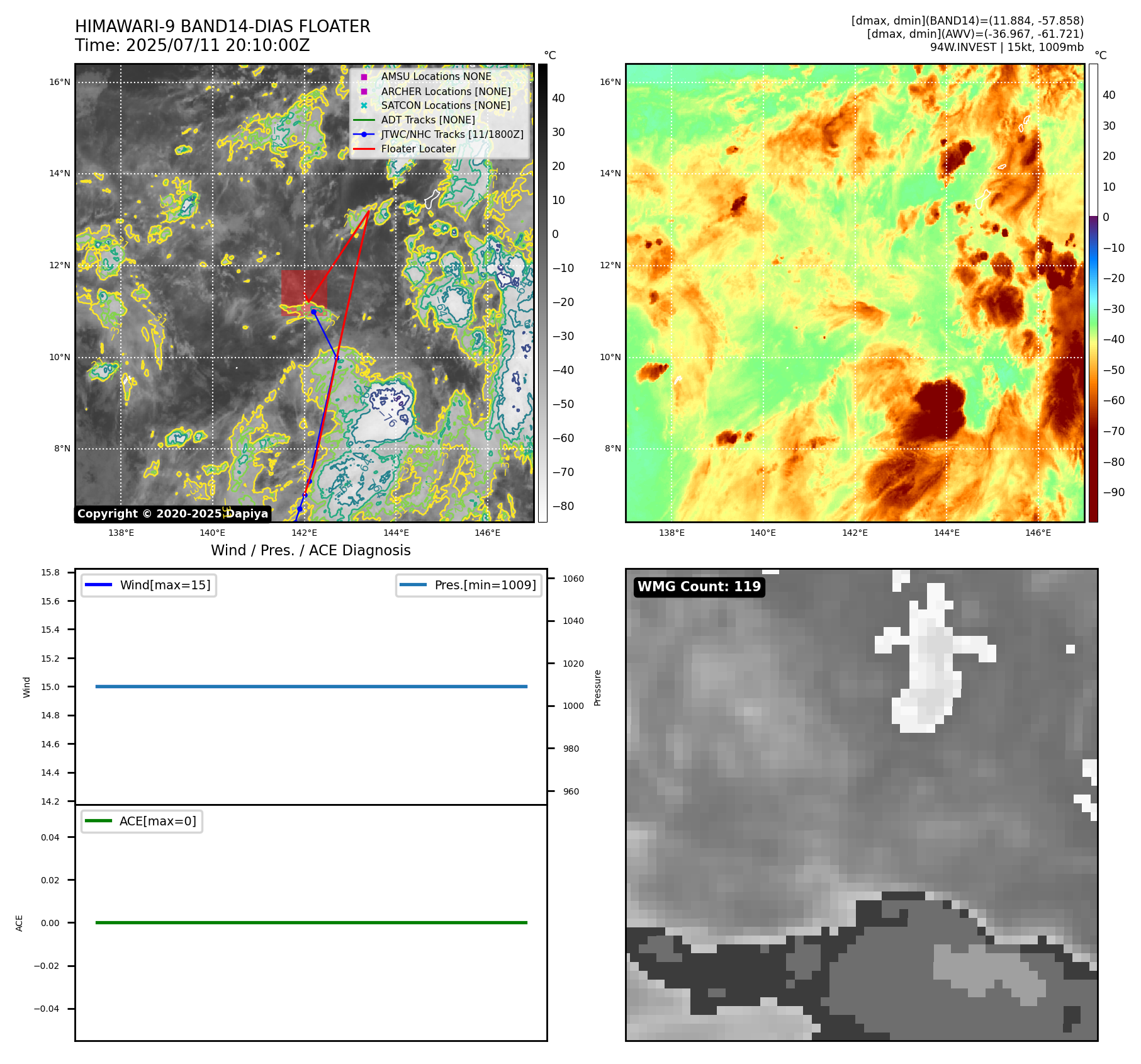Image resolution: width=1141 pixels, height=1064 pixels.
Task: Click the green ACE line in the lower chart
Action: click(312, 922)
